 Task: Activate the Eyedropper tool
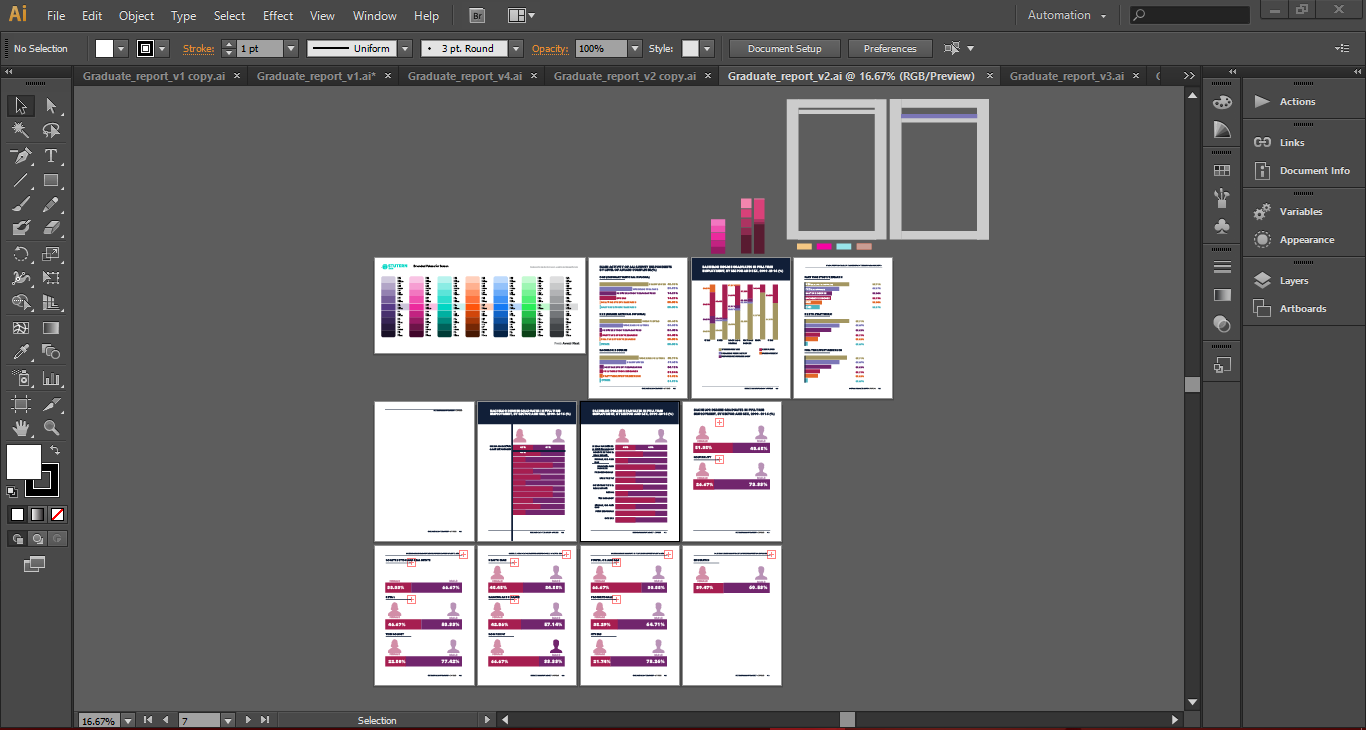(x=20, y=352)
